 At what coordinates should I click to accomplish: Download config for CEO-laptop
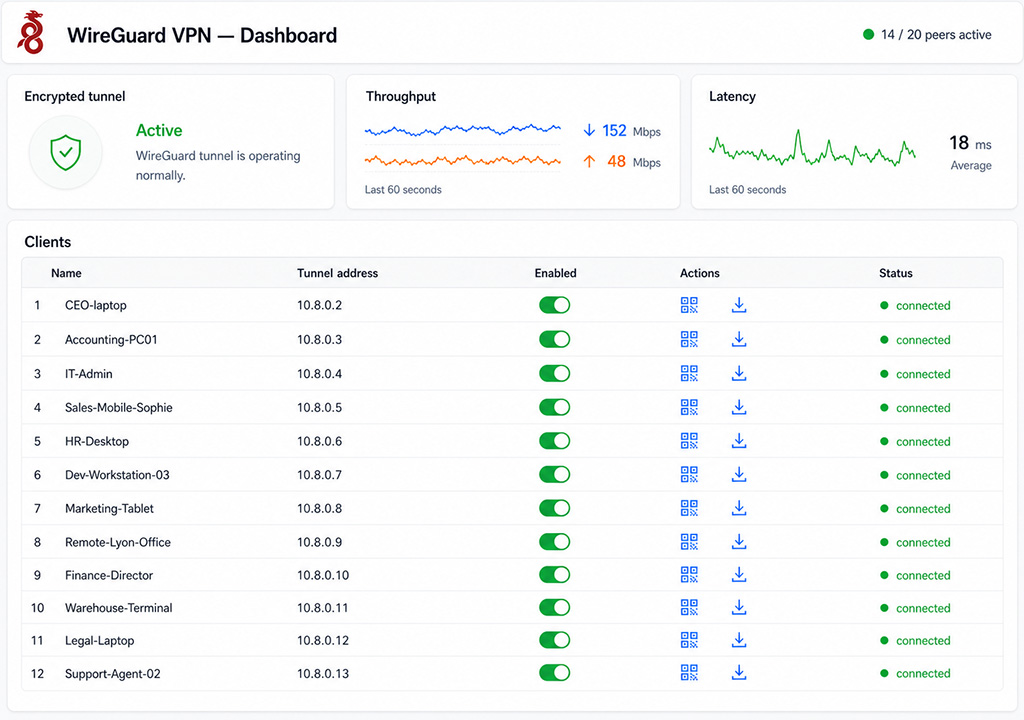739,305
